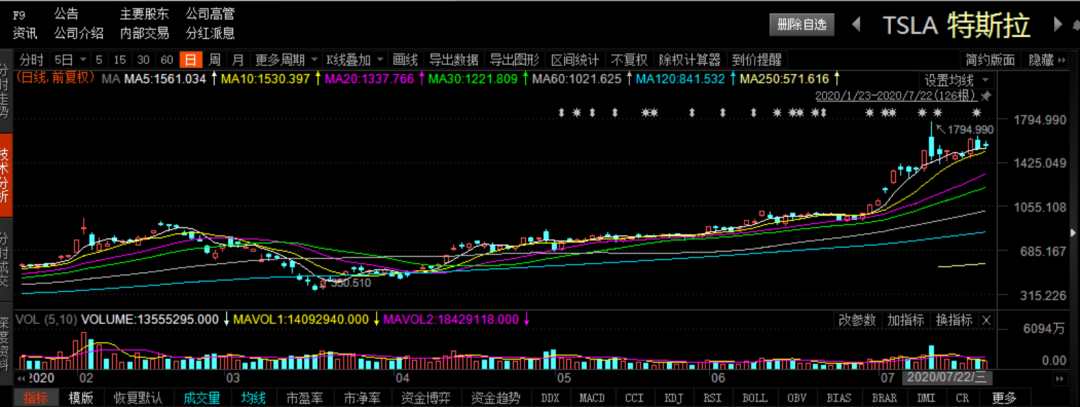Screen dimensions: 1080x407
Task: Open the 公告 announcements menu
Action: coord(66,14)
